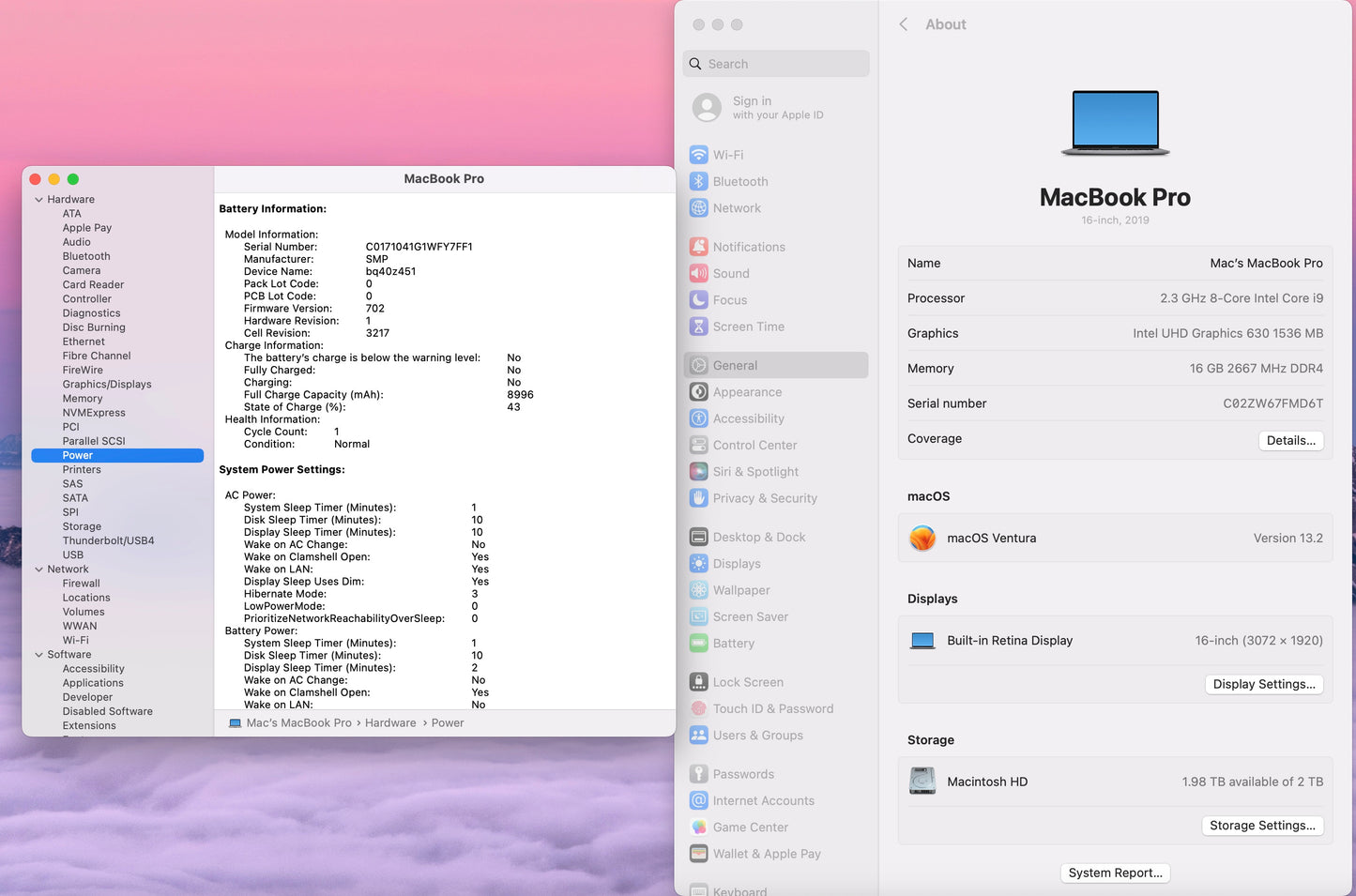
Task: Open the Notifications settings pane
Action: click(x=749, y=246)
